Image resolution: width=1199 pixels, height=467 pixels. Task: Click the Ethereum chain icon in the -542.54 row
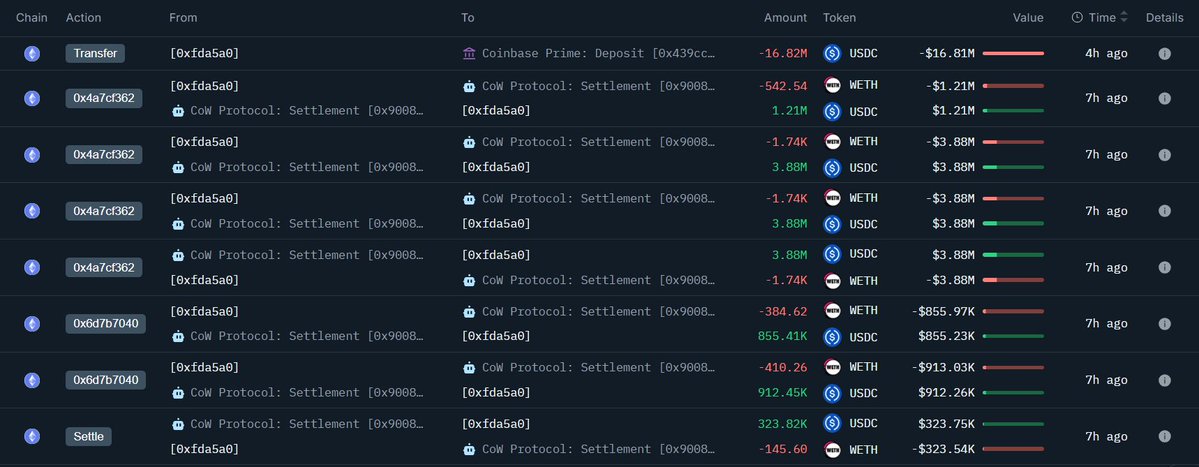coord(32,99)
